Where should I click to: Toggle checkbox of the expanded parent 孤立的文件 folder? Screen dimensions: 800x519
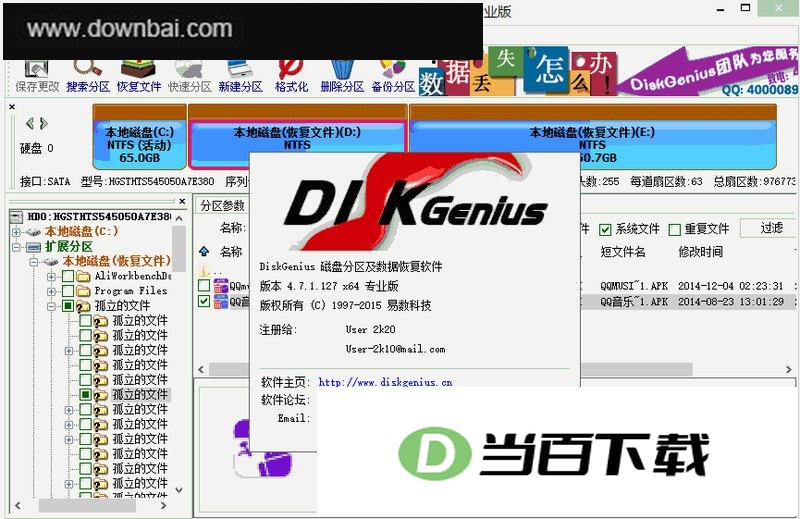coord(68,306)
